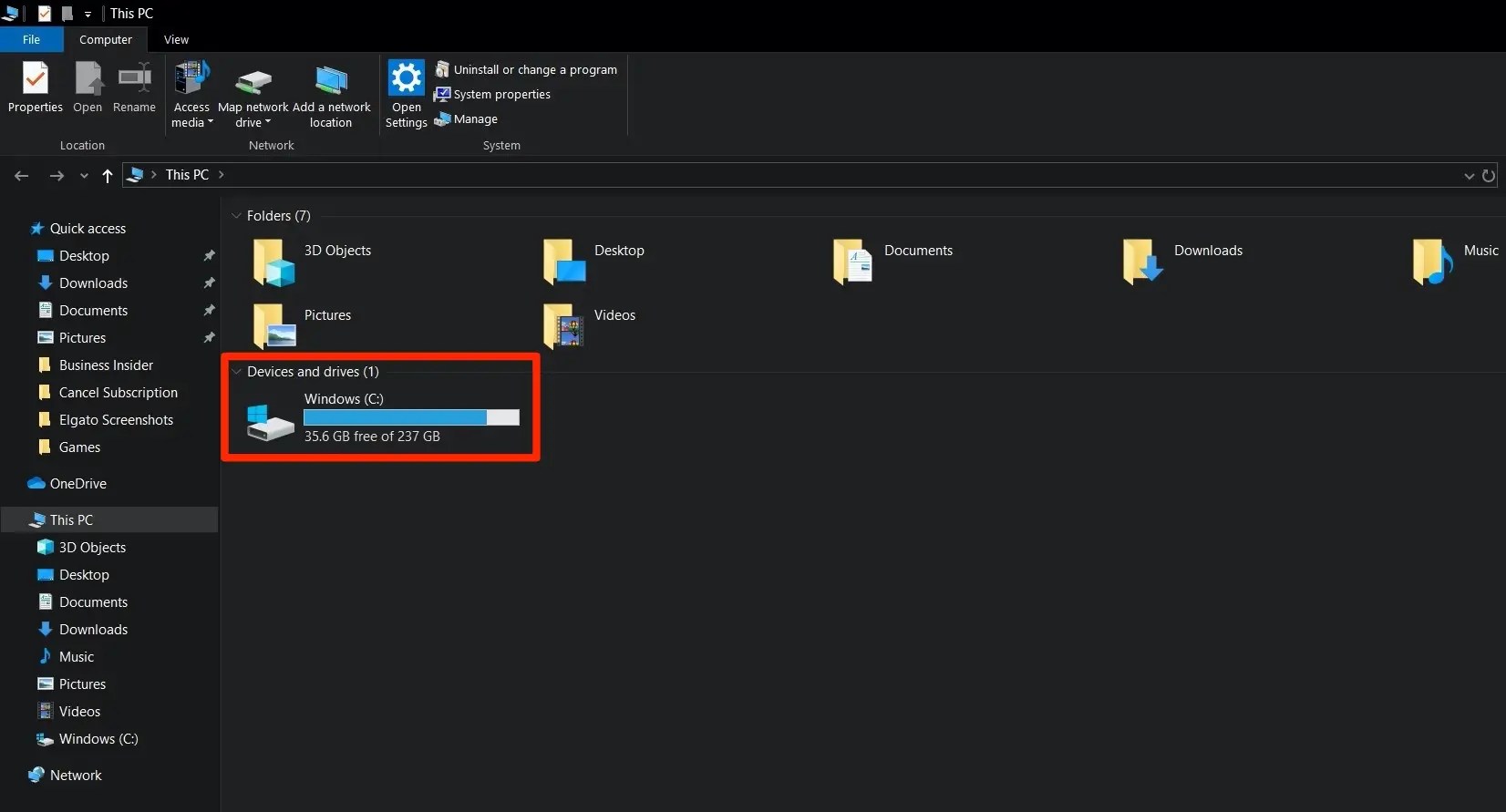Viewport: 1506px width, 812px height.
Task: Open Windows (C:) in the sidebar tree
Action: click(98, 739)
